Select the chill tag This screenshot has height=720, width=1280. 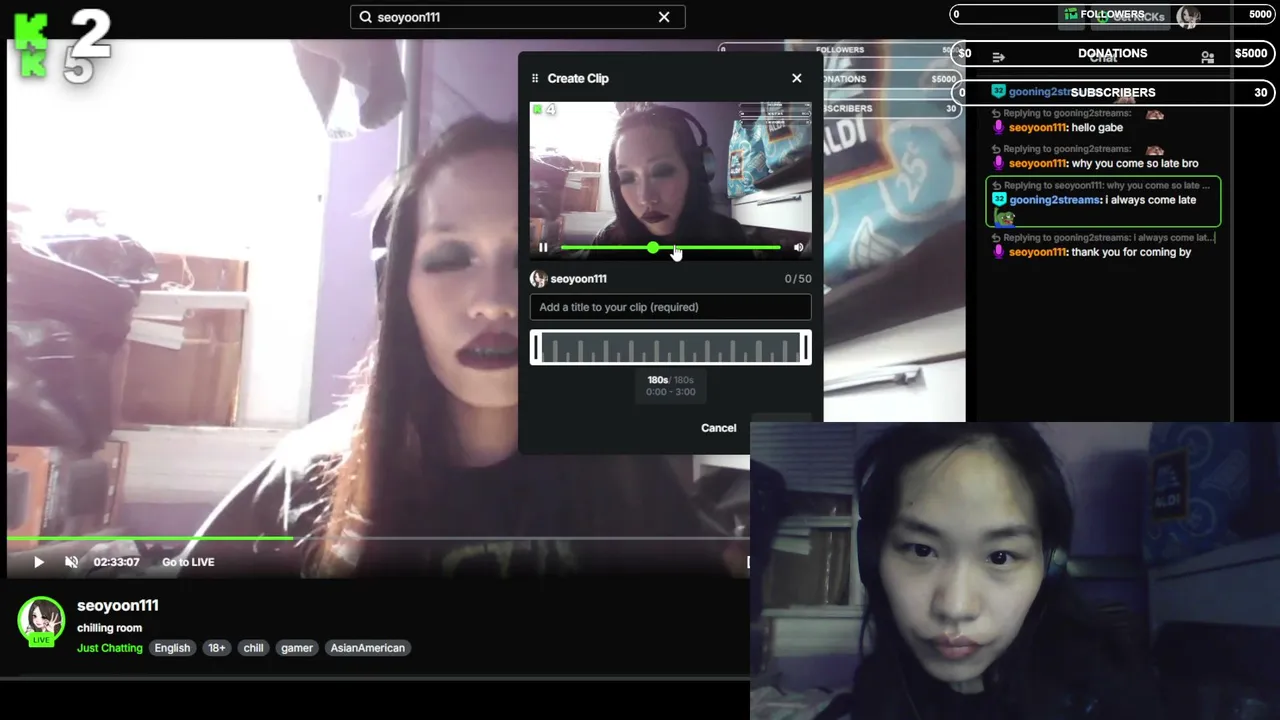point(254,648)
